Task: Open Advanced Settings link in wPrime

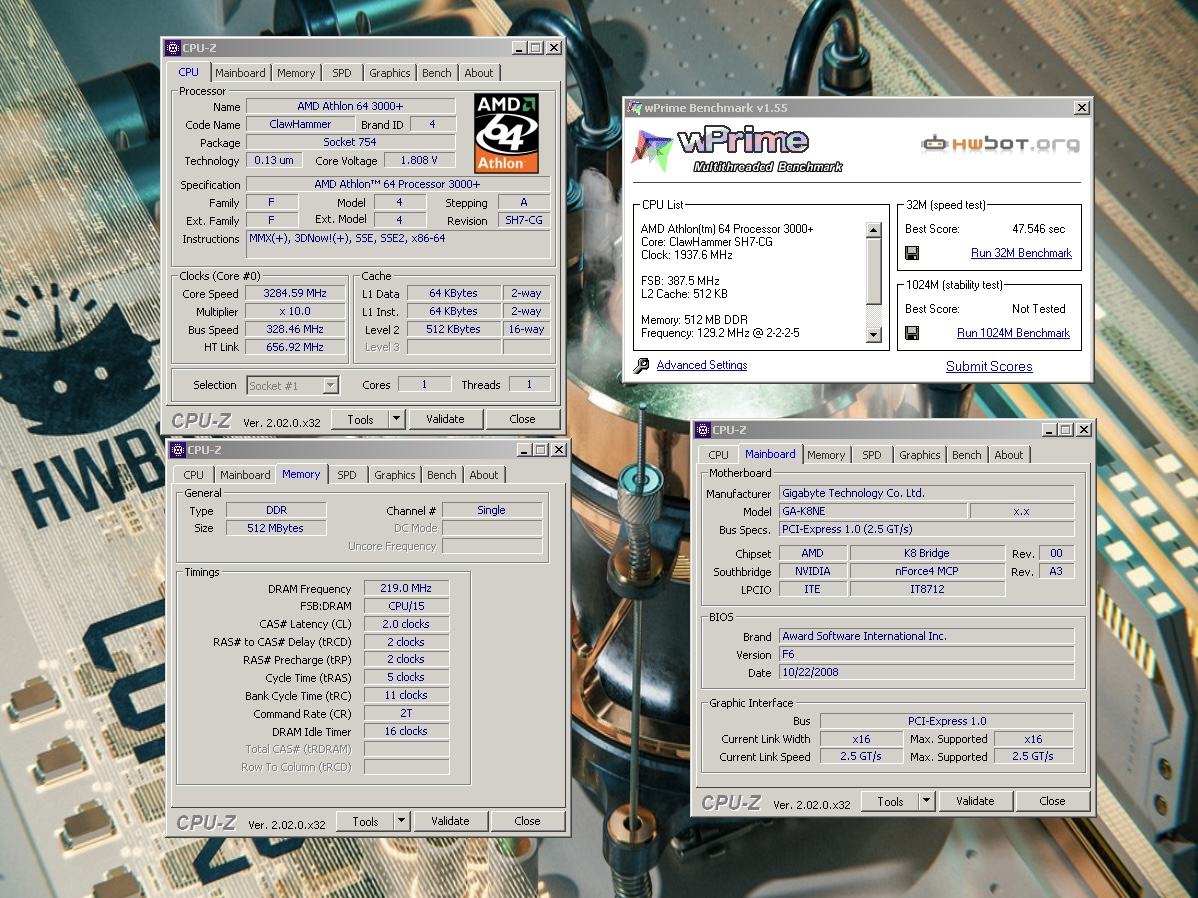Action: [701, 365]
